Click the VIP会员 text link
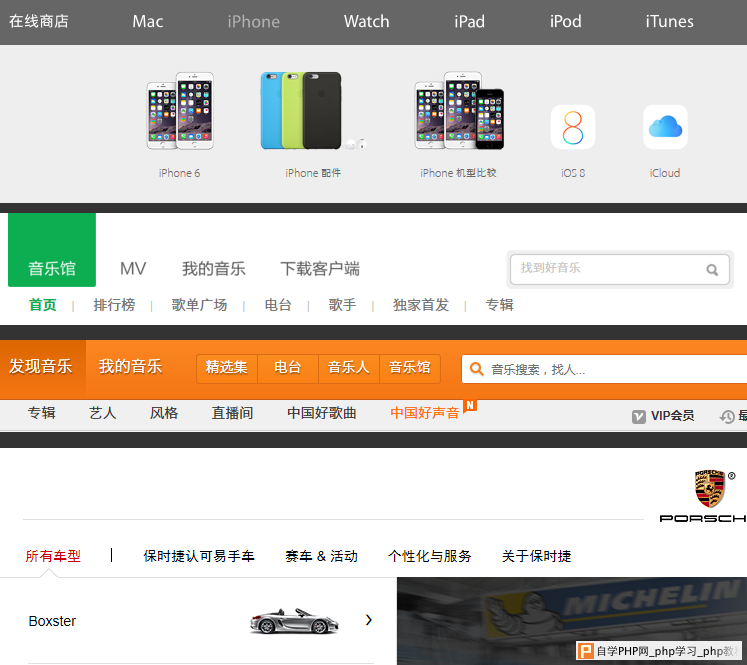 click(x=672, y=416)
